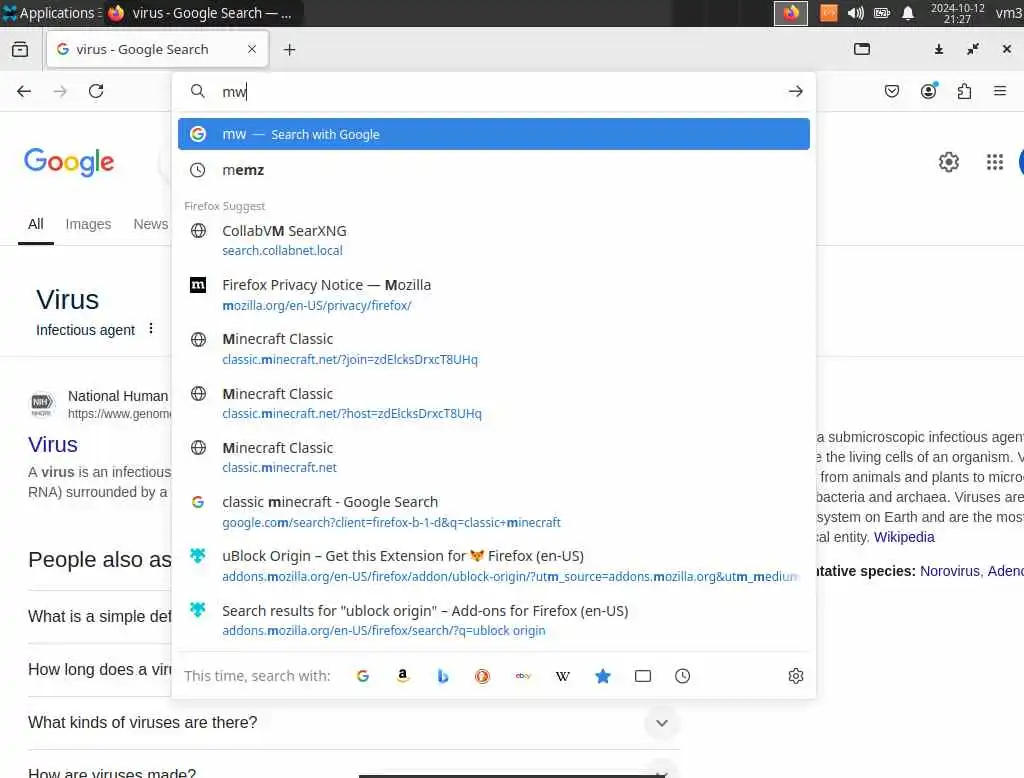Switch to the Images search tab
This screenshot has width=1024, height=778.
click(88, 224)
